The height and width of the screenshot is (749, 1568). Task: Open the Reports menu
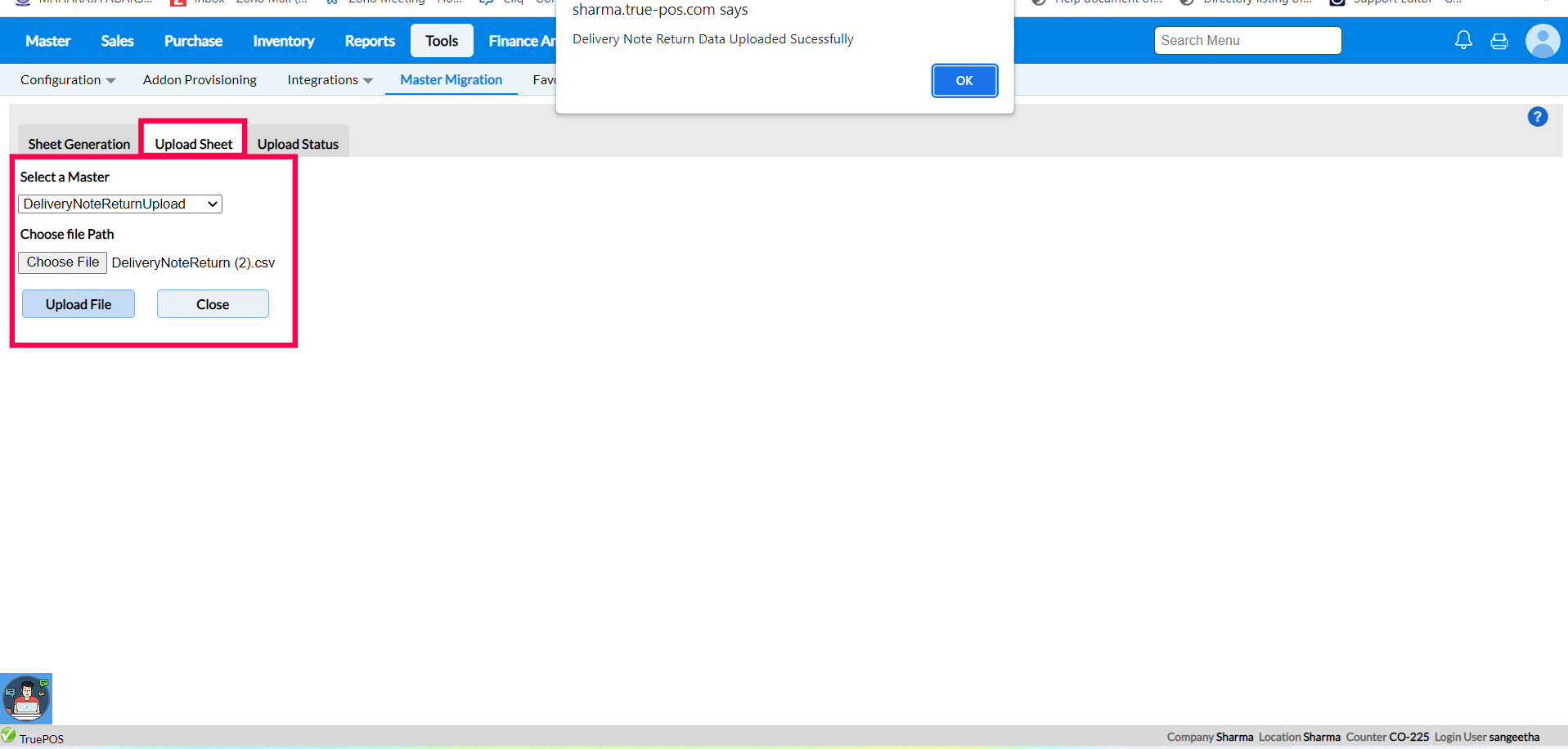(370, 41)
